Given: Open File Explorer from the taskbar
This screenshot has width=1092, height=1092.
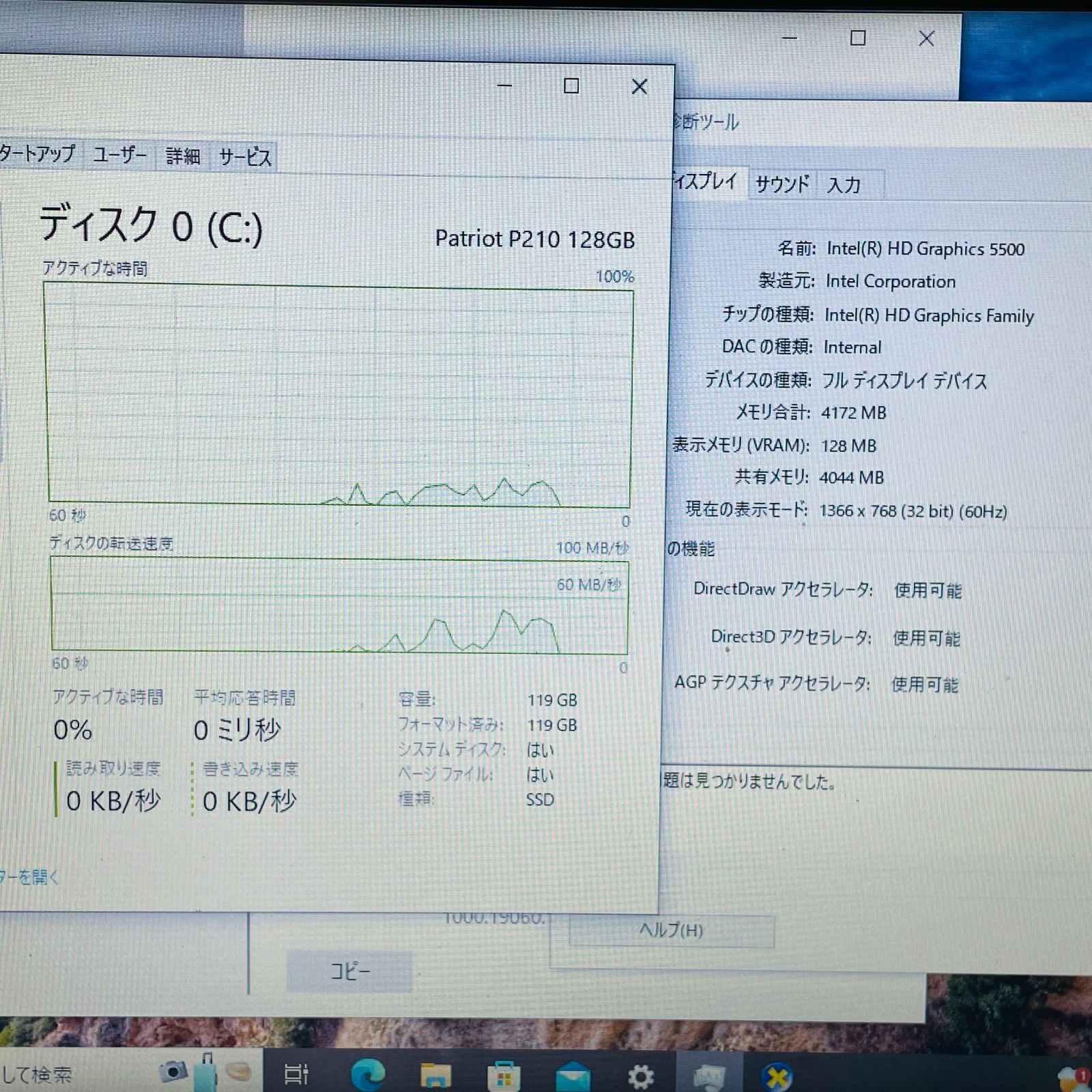Looking at the screenshot, I should (435, 1076).
